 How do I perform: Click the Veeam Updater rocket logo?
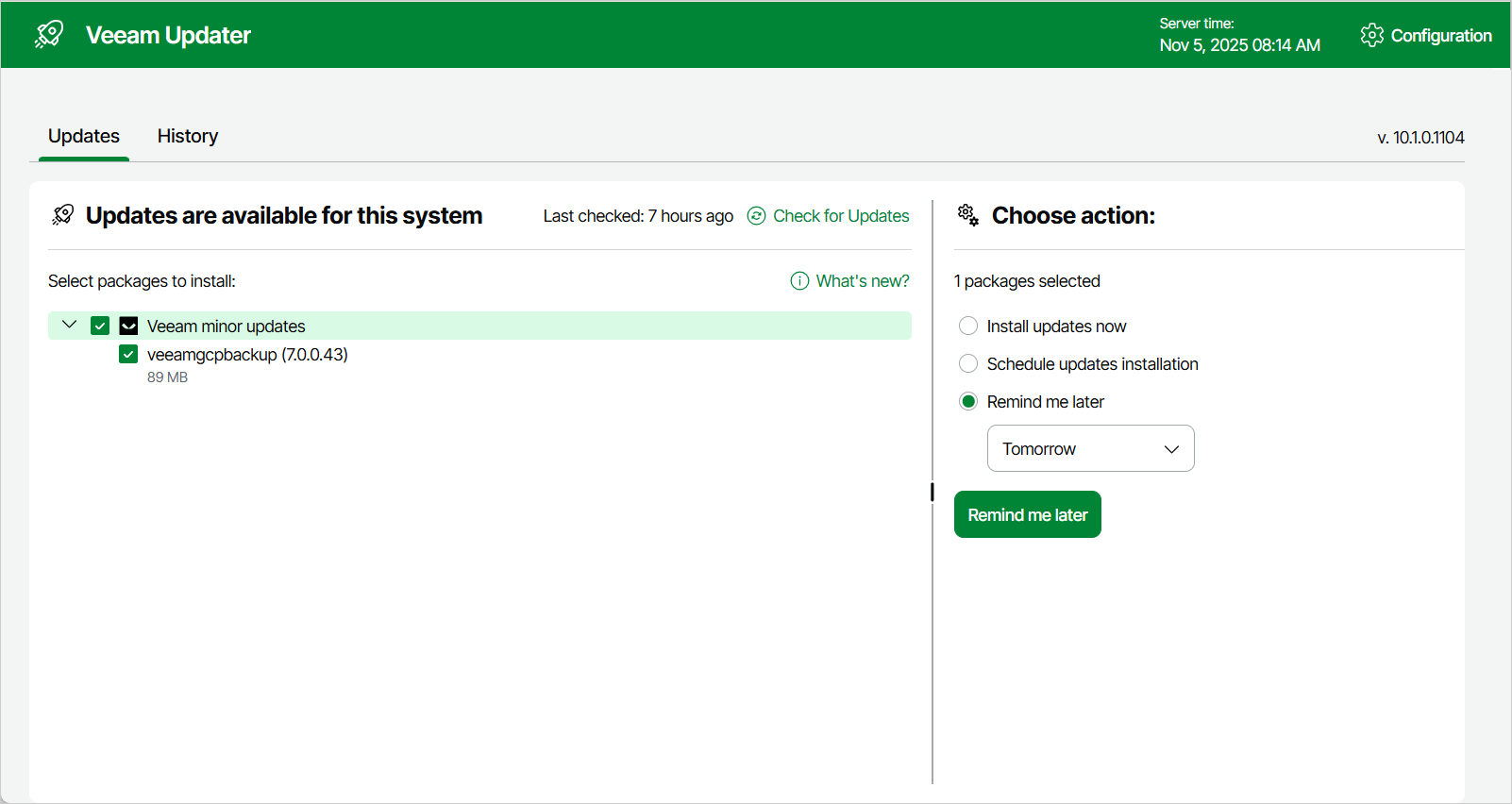[x=49, y=35]
